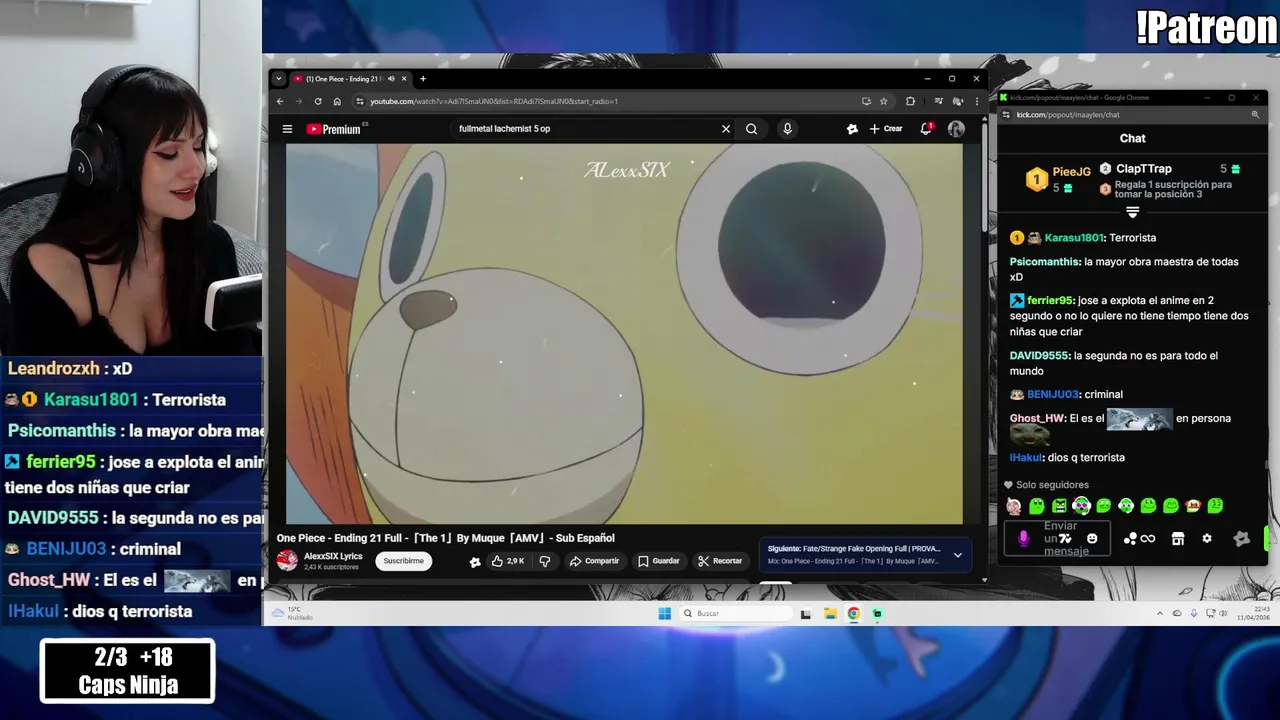This screenshot has width=1280, height=720.
Task: Go to the YouTube Premium home logo
Action: 334,129
